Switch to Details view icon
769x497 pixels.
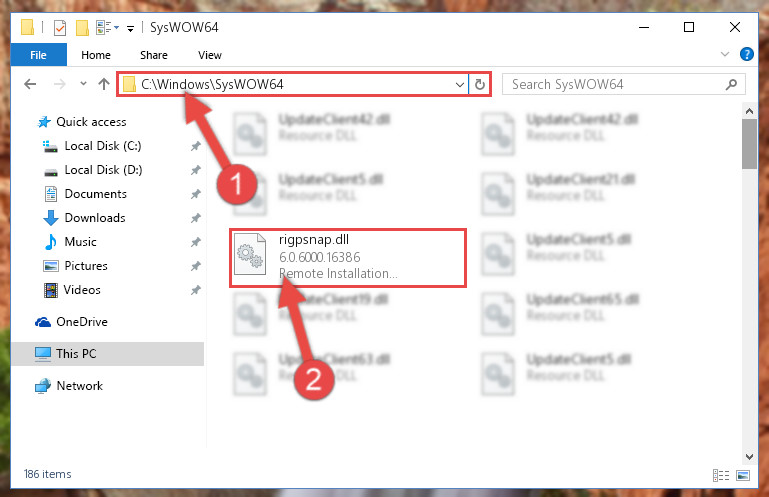(720, 475)
